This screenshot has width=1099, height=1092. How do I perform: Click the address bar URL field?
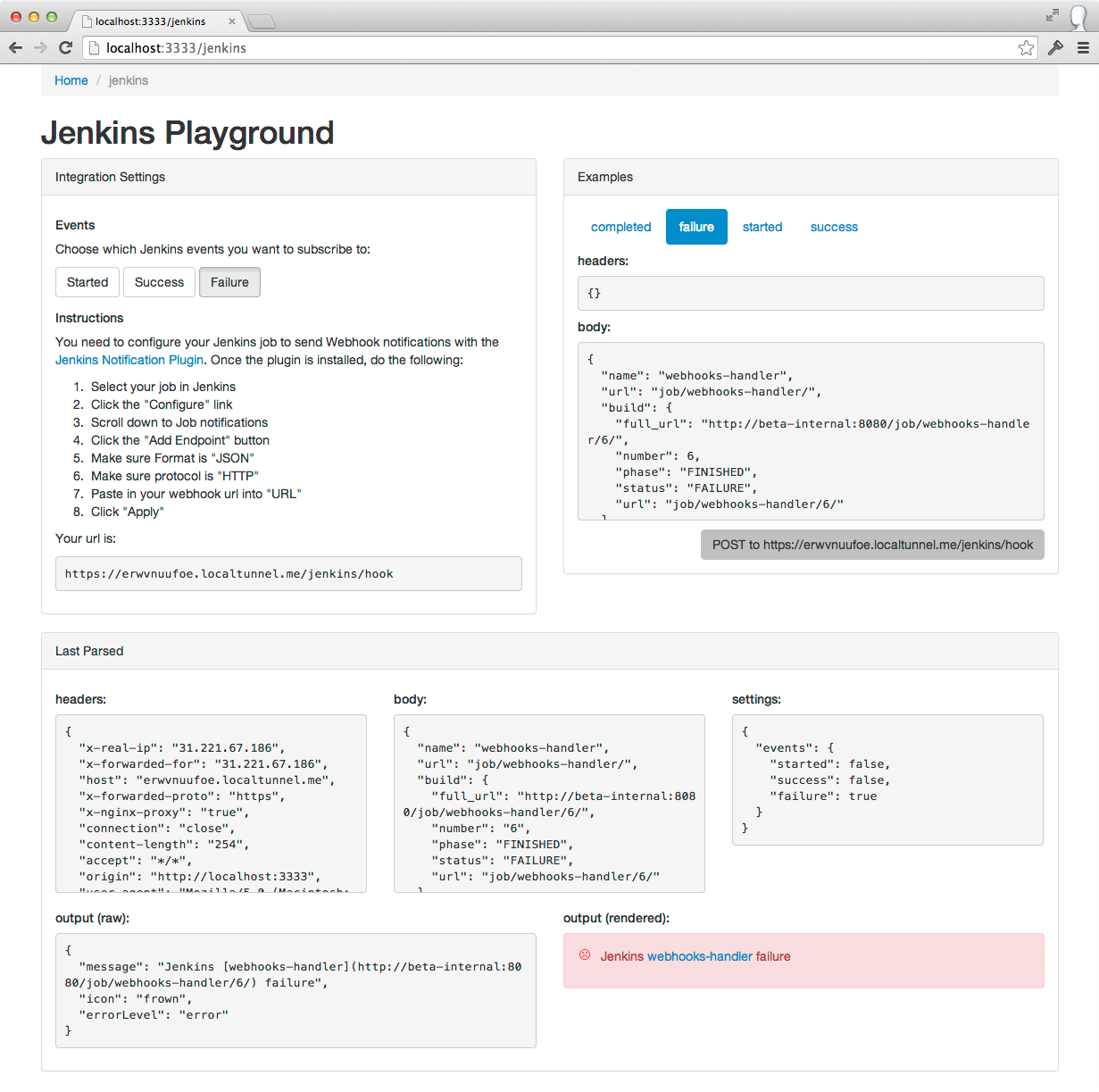[x=559, y=48]
